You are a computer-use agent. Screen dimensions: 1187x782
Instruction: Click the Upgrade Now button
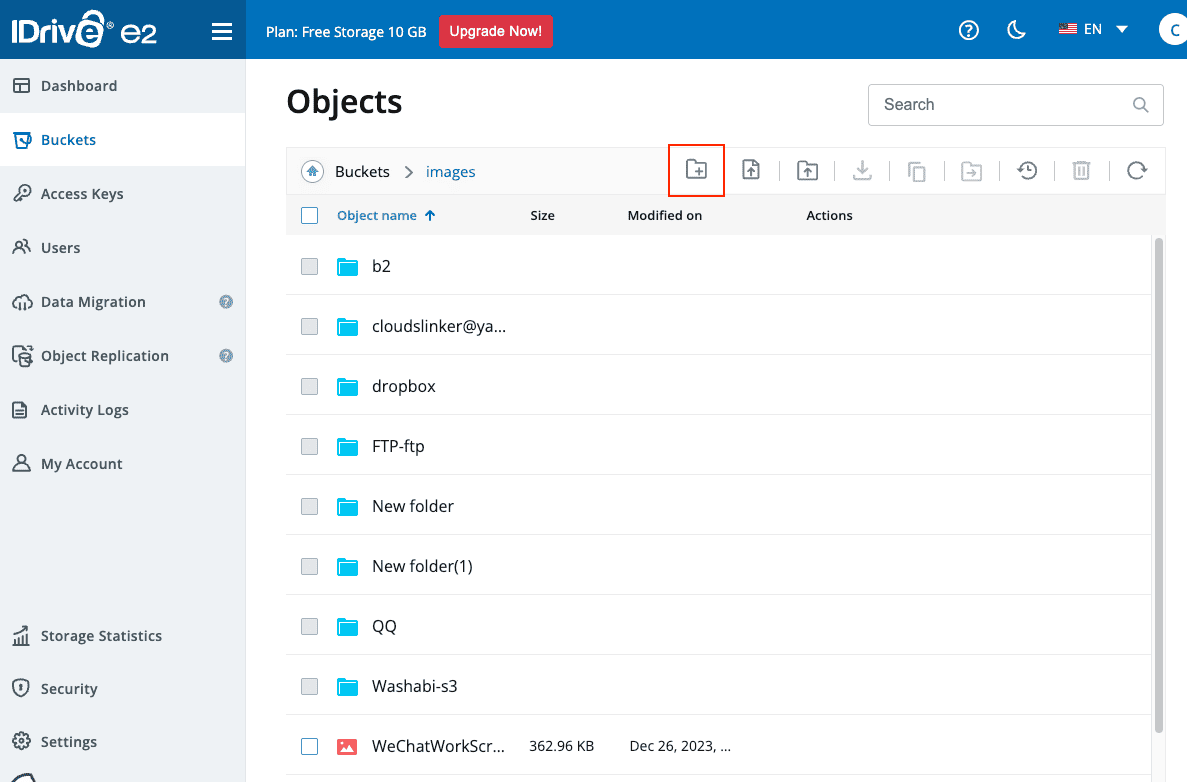coord(496,31)
